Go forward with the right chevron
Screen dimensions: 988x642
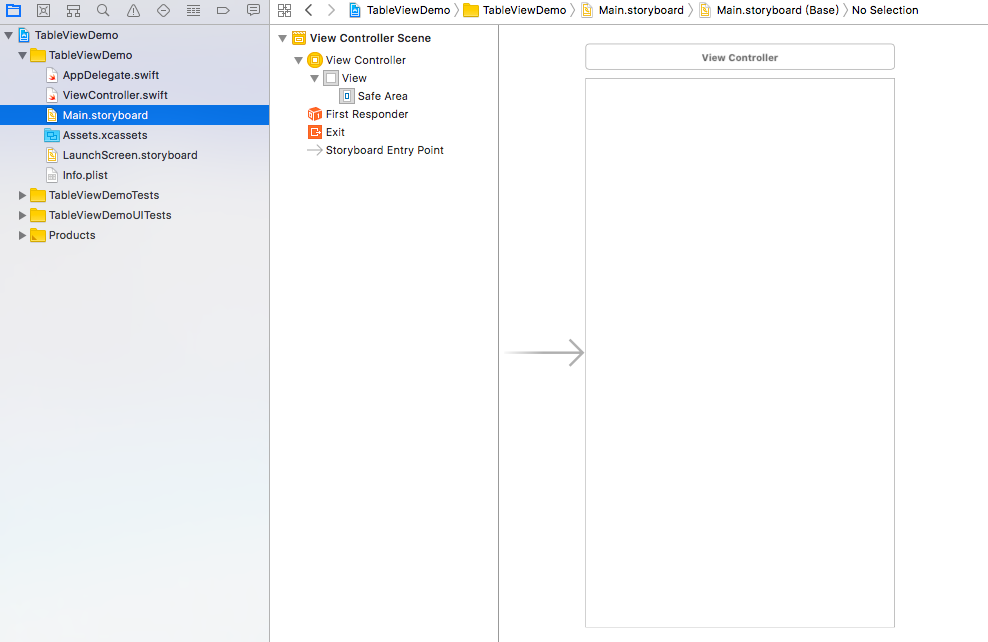tap(331, 10)
